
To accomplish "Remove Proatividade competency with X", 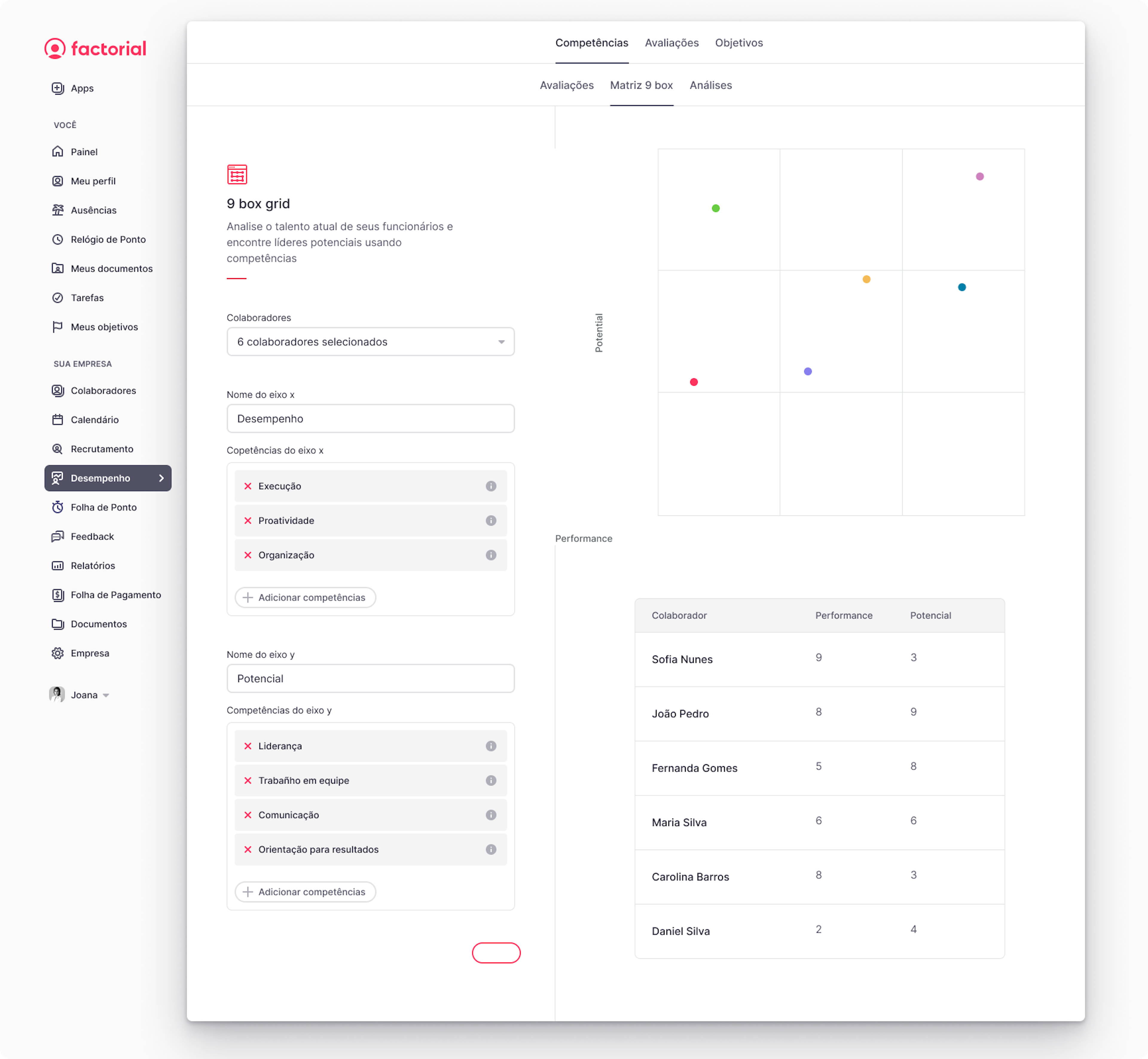I will pos(248,521).
